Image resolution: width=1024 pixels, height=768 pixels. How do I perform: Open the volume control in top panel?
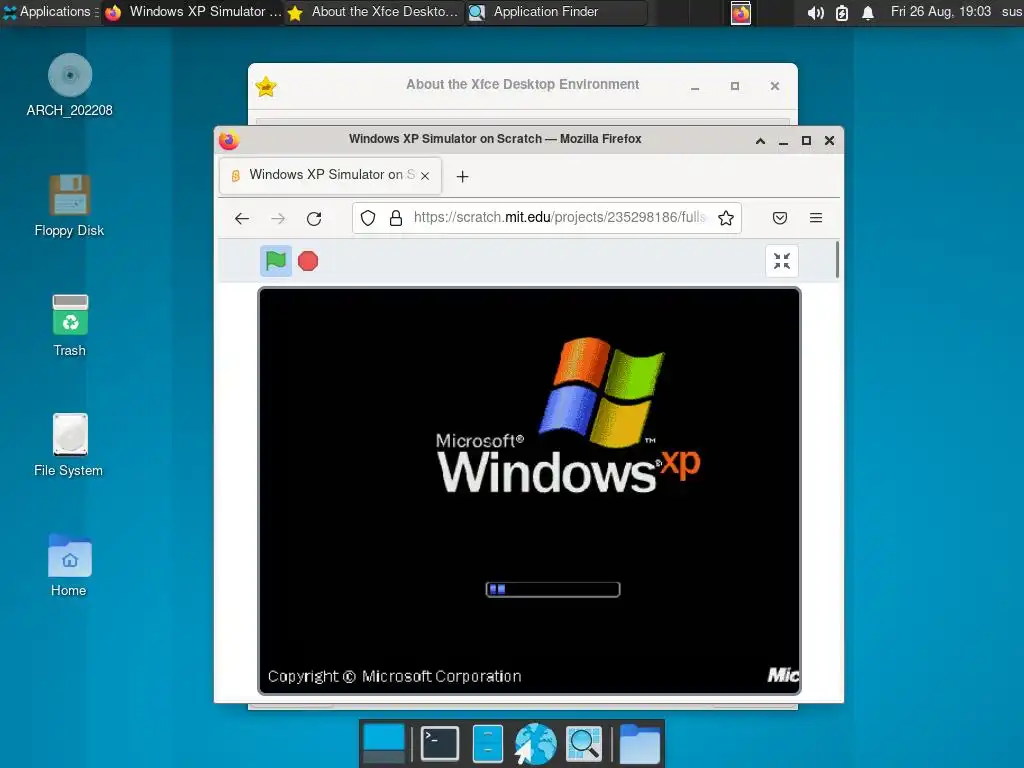pyautogui.click(x=815, y=12)
